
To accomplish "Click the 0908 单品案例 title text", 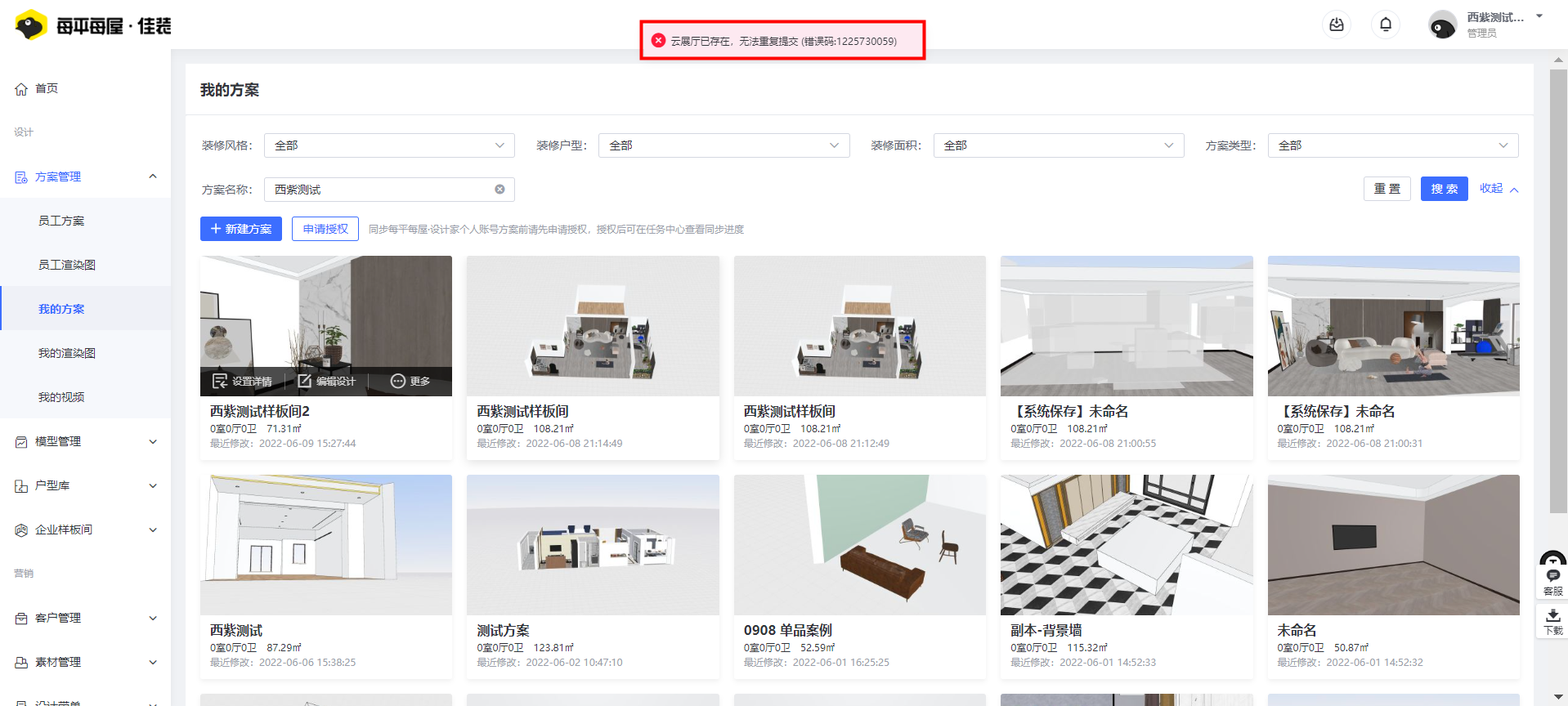I will tap(788, 630).
